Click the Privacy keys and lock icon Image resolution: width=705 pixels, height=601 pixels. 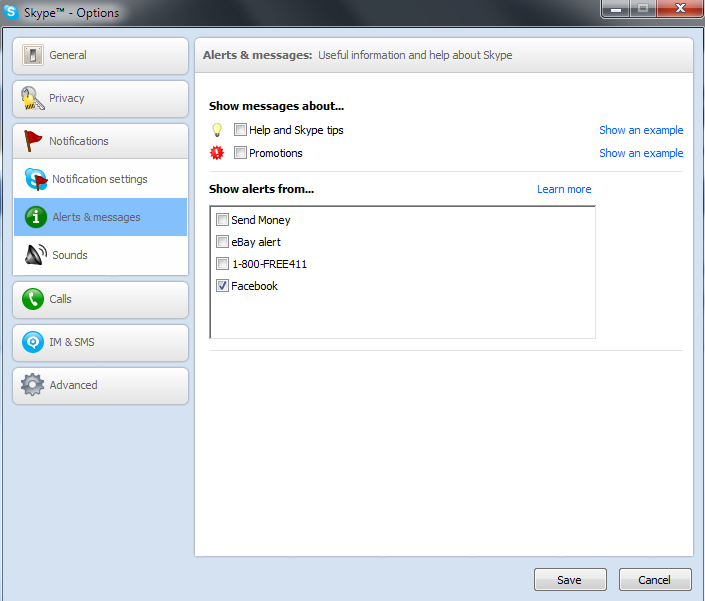coord(32,98)
